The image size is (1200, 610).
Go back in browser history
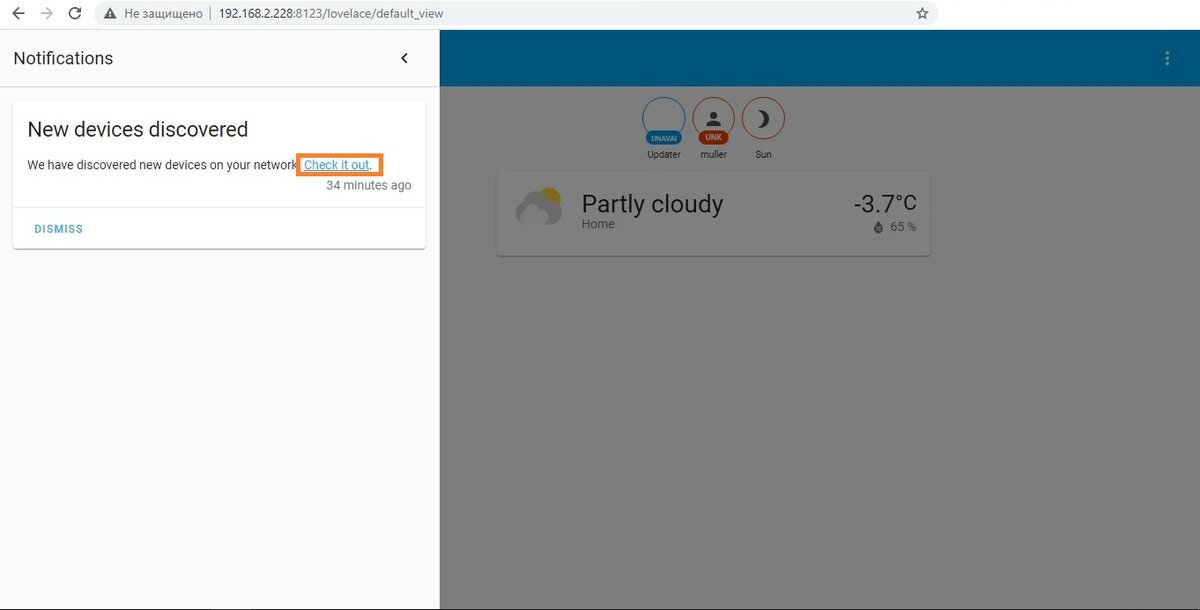(x=18, y=14)
